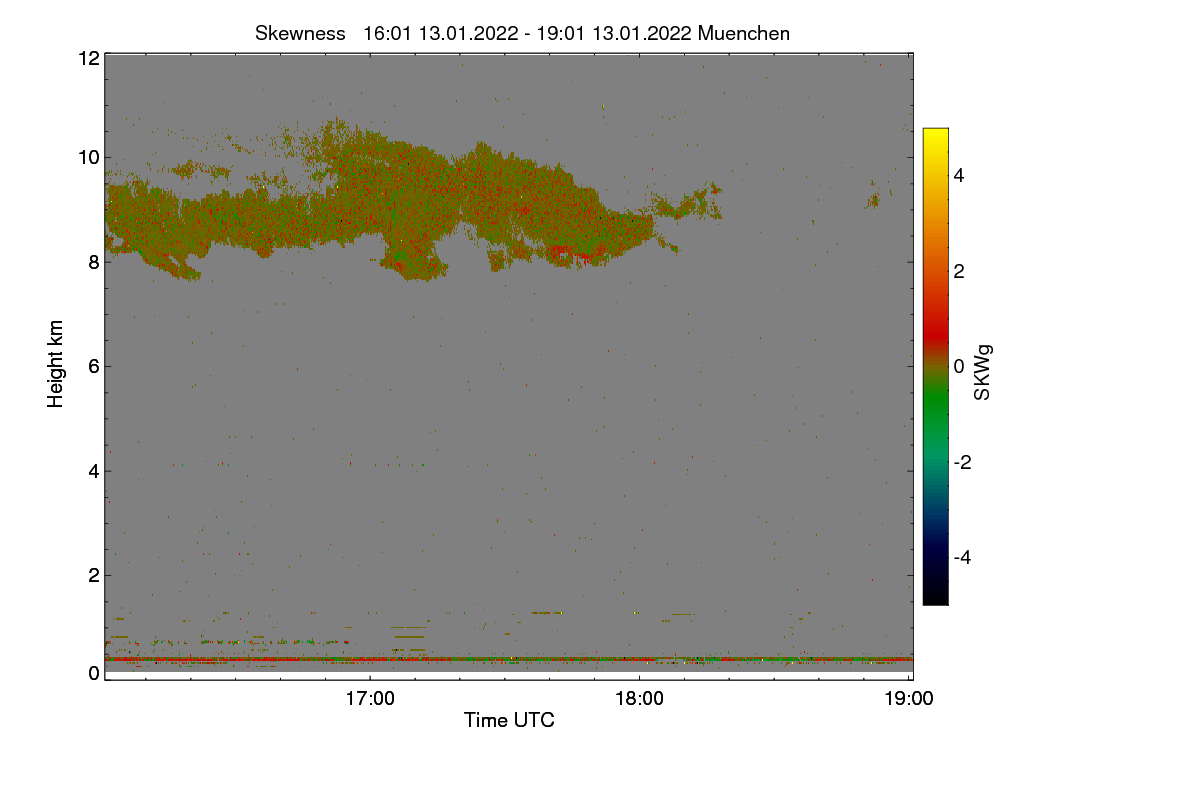Screen dimensions: 1200x800
Task: Click the 12 height axis label
Action: coord(88,58)
